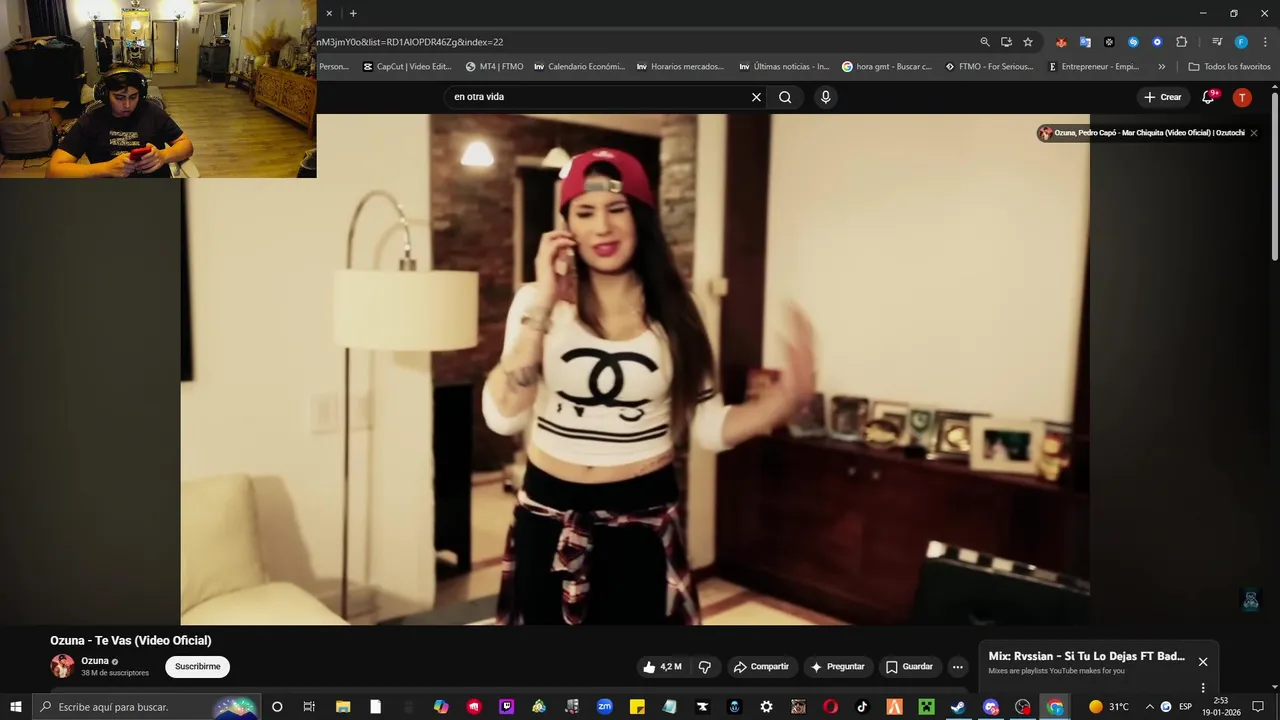Open Todos los favoritos folder
The width and height of the screenshot is (1280, 720).
pos(1229,67)
